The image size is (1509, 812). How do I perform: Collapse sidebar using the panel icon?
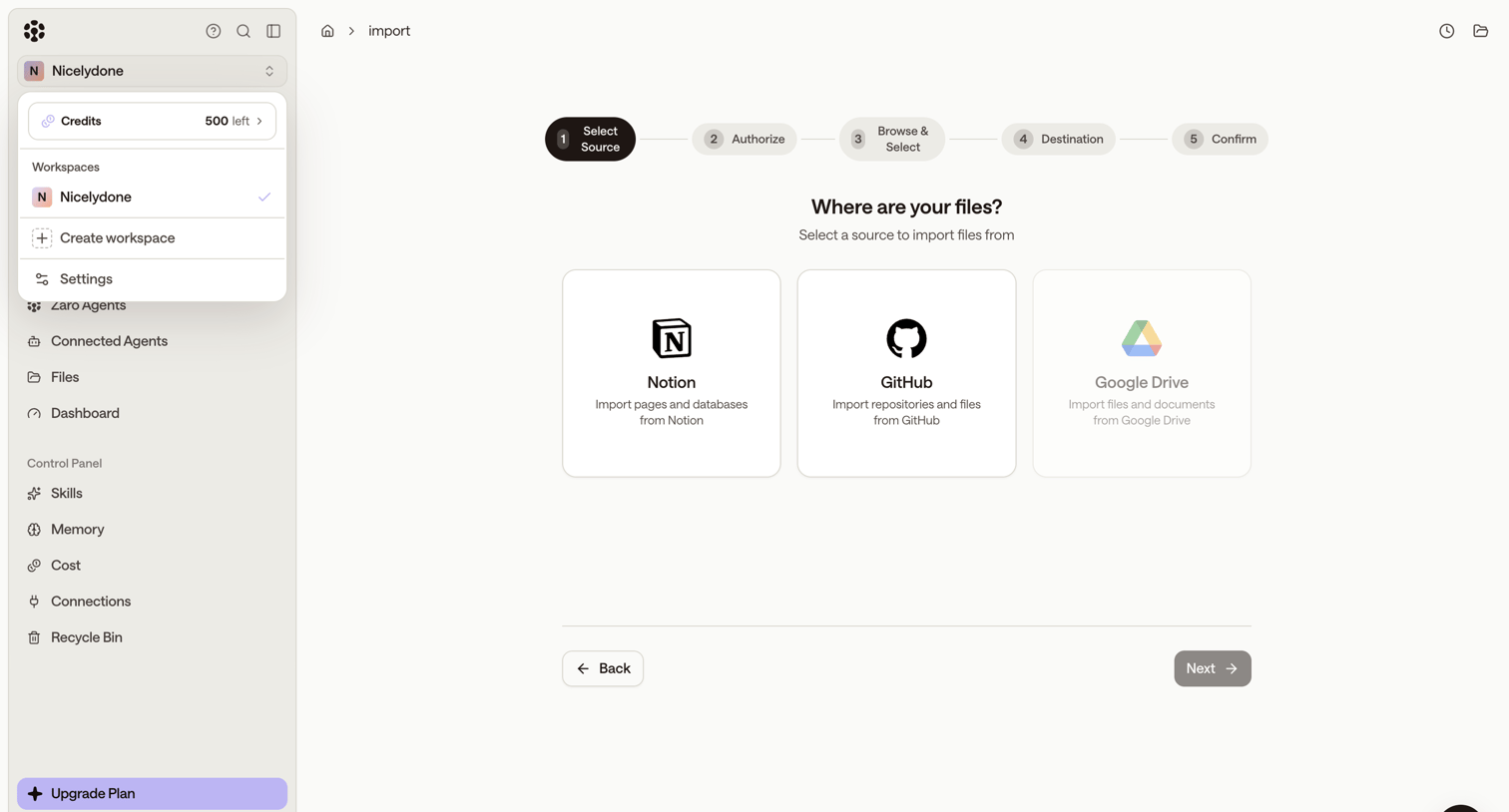(273, 31)
